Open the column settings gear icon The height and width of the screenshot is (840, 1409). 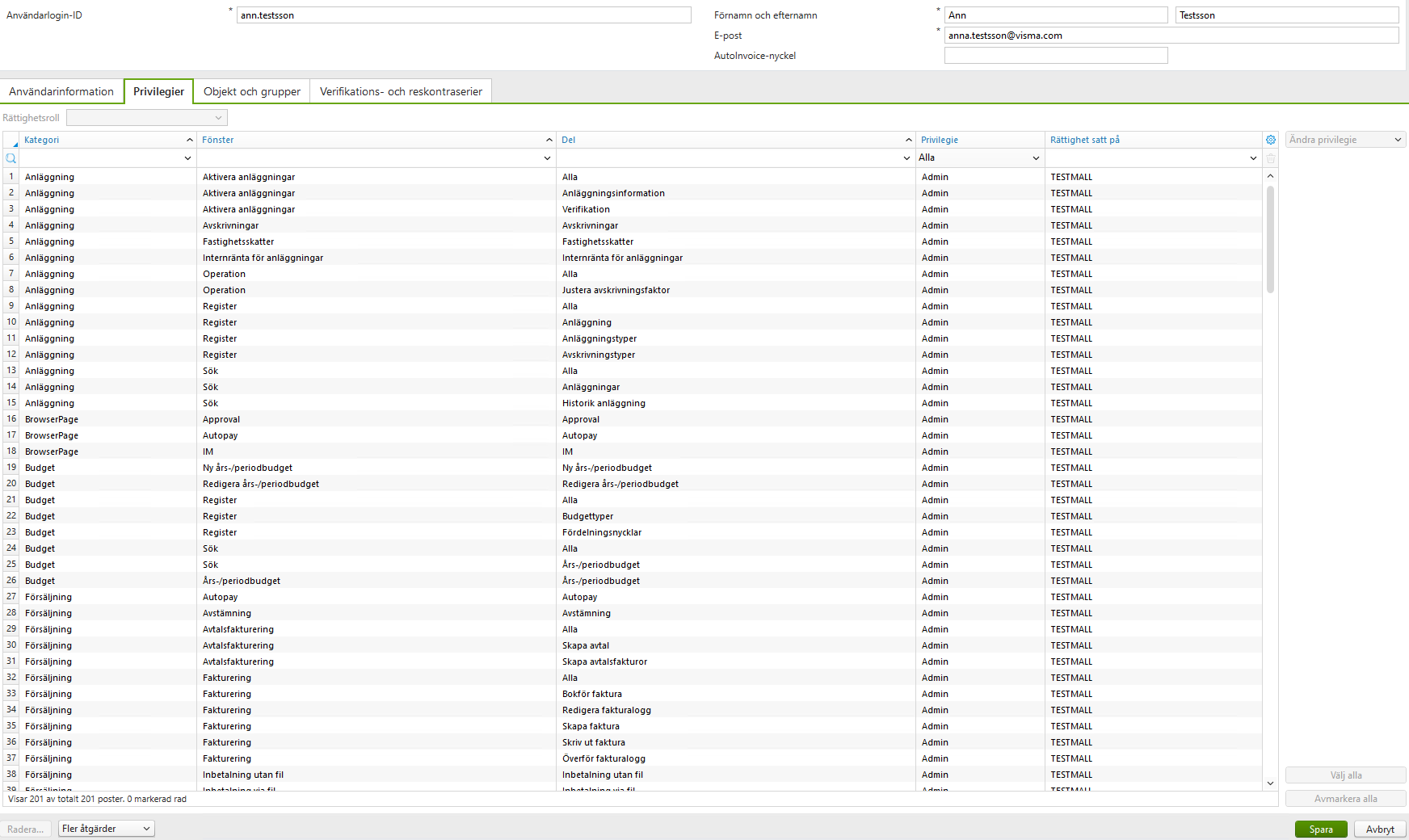pos(1271,139)
